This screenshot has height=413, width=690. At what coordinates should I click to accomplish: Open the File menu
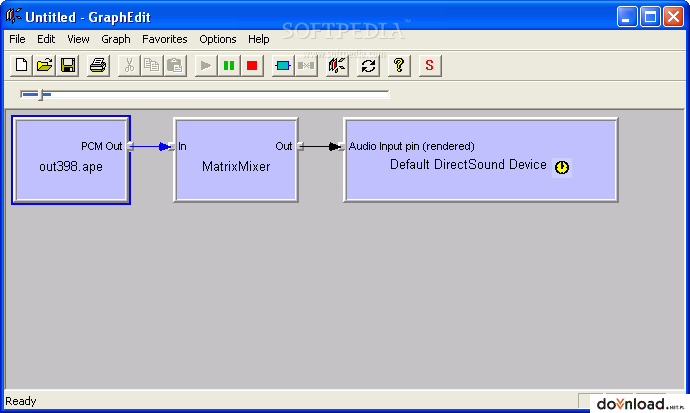[17, 39]
